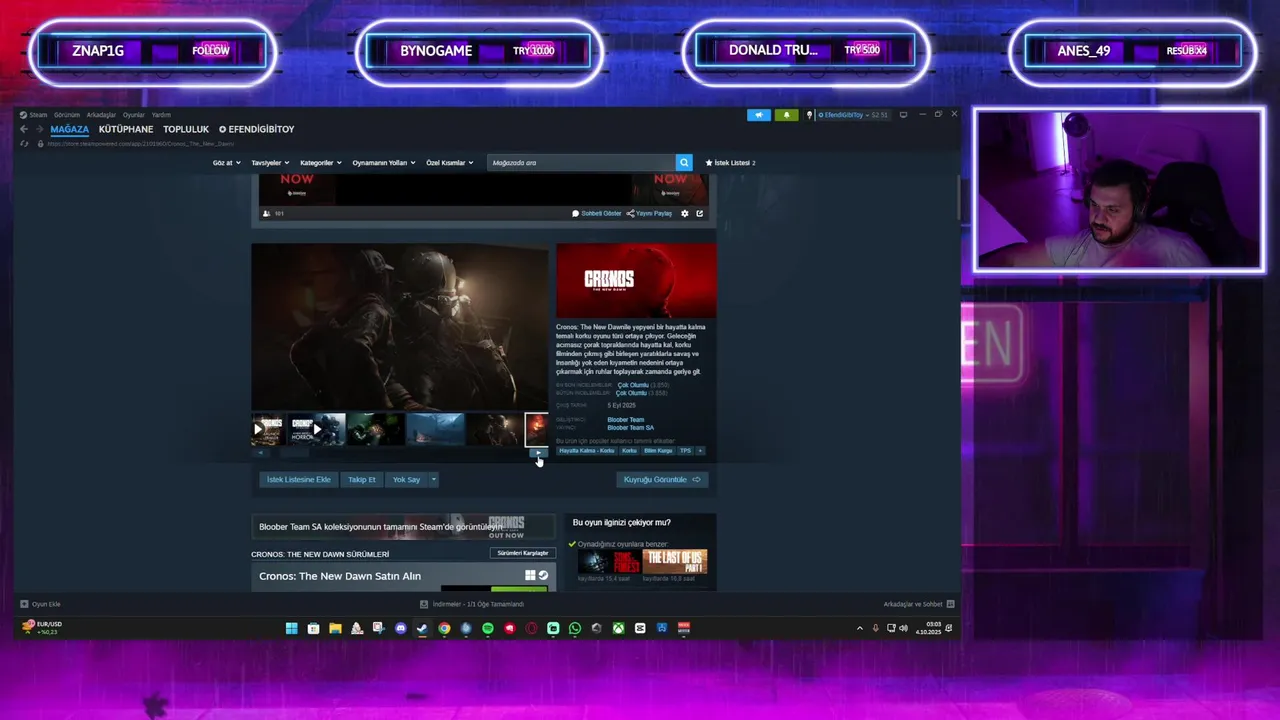The image size is (1280, 720).
Task: Open the Göz at dropdown menu
Action: coord(226,162)
